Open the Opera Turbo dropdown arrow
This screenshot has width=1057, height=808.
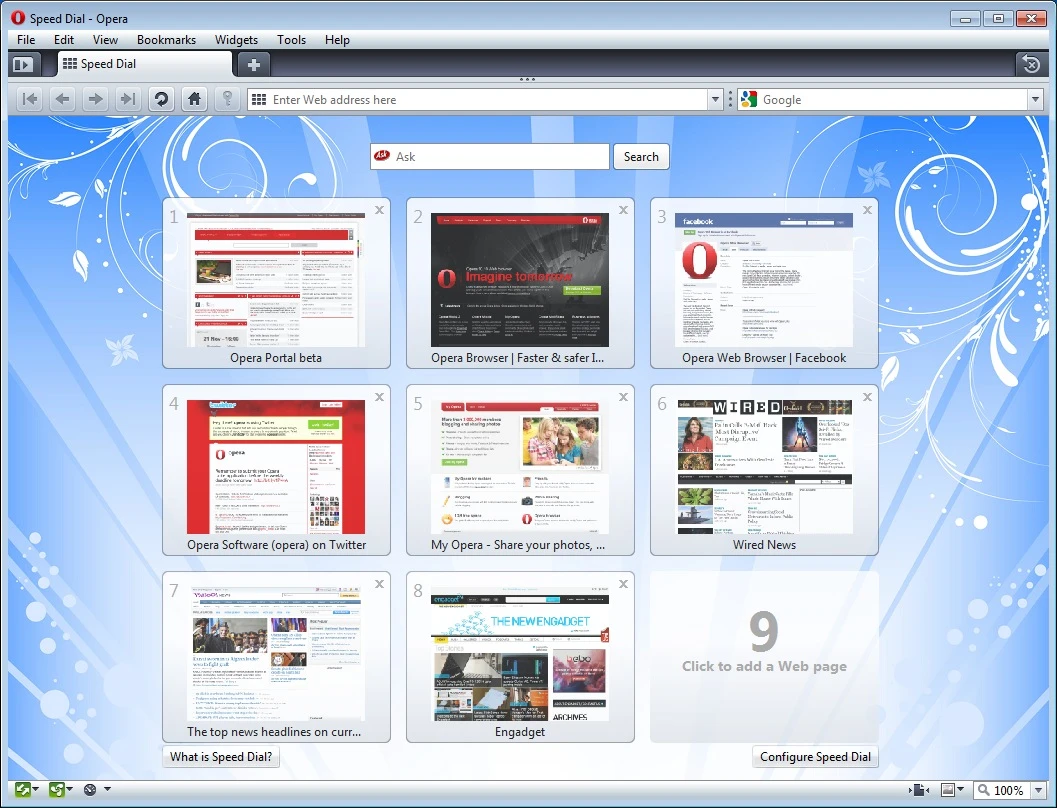click(107, 789)
